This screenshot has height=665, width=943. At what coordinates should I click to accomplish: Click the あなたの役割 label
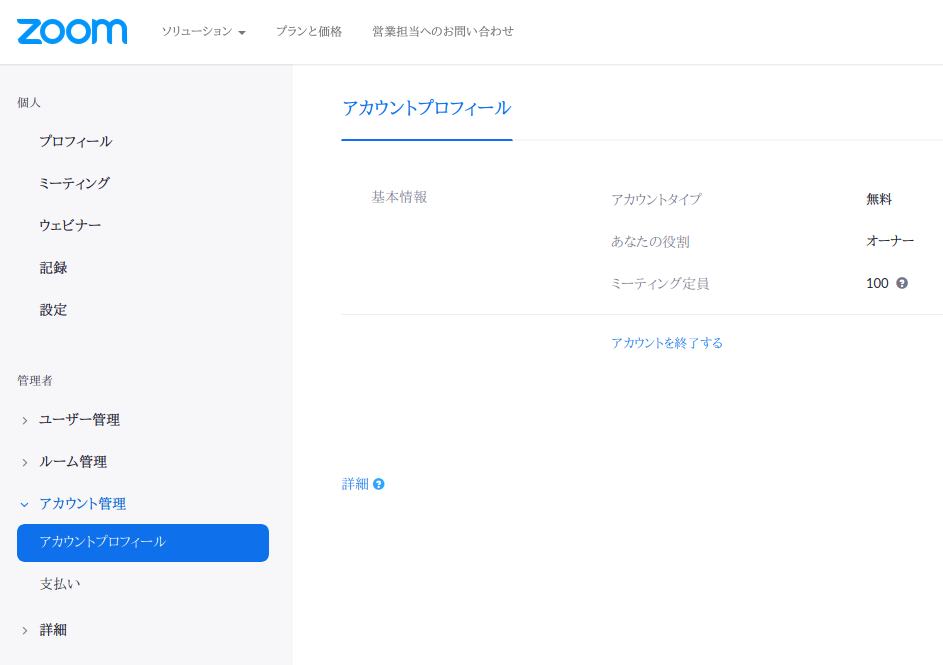pyautogui.click(x=650, y=242)
